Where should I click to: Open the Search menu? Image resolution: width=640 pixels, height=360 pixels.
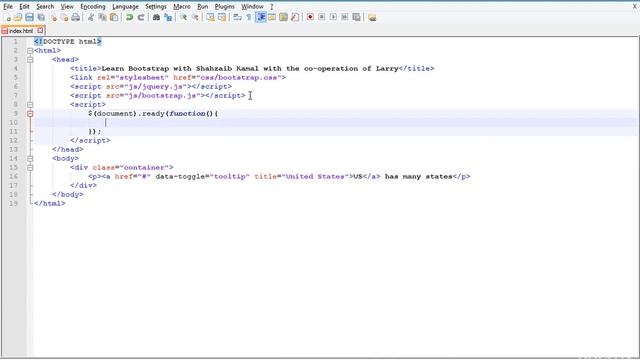tap(45, 7)
